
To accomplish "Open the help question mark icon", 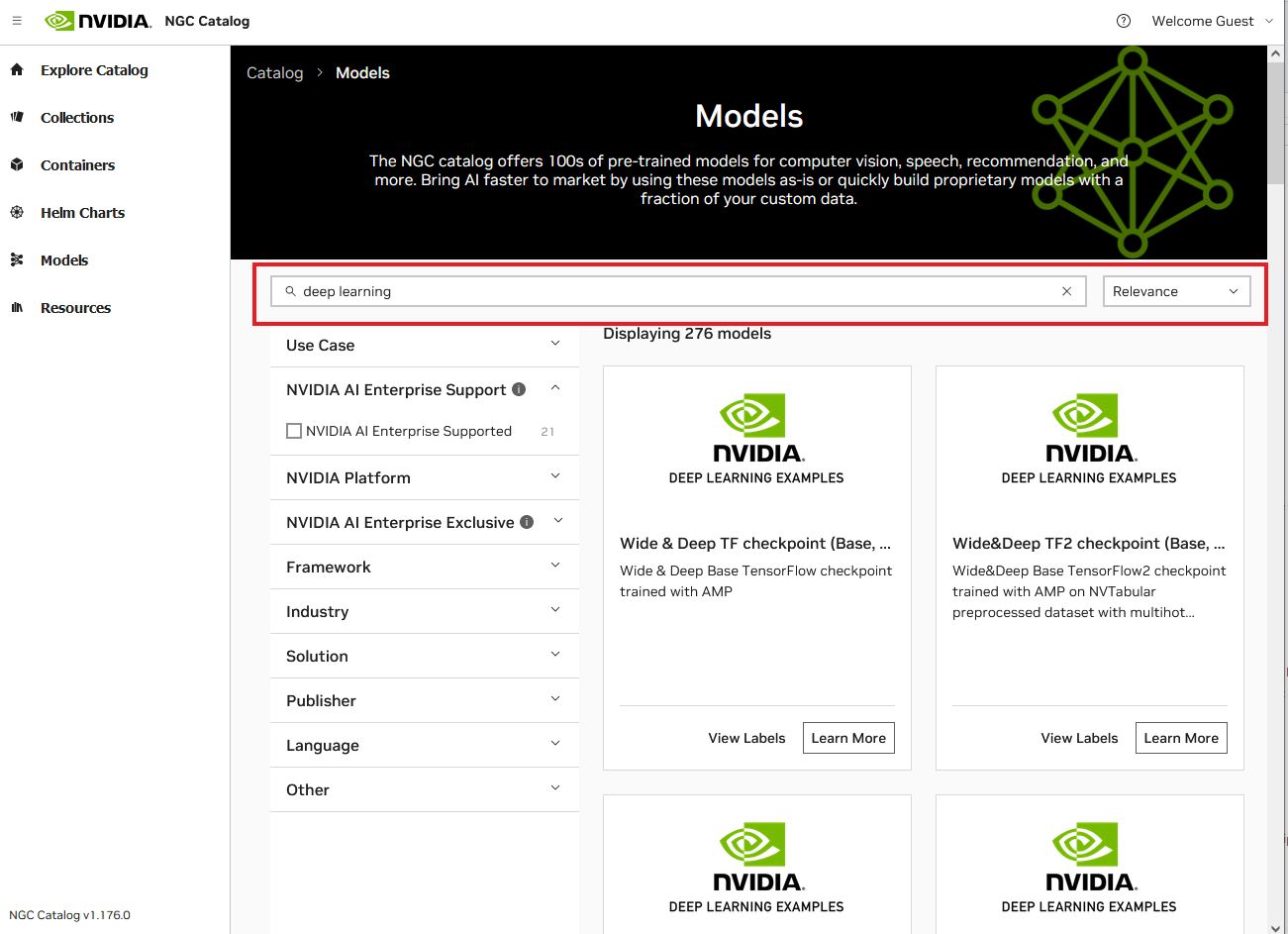I will point(1124,21).
